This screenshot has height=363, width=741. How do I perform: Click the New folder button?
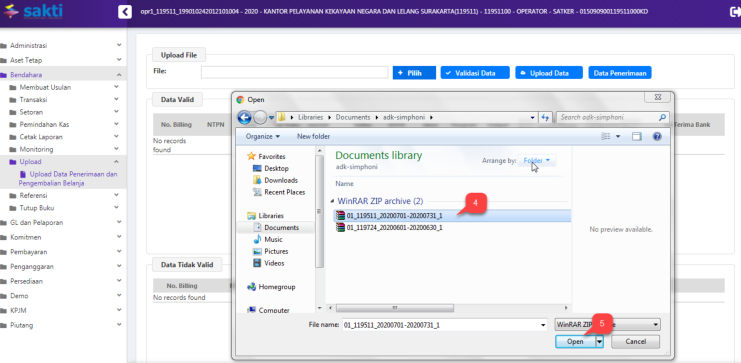(x=313, y=137)
